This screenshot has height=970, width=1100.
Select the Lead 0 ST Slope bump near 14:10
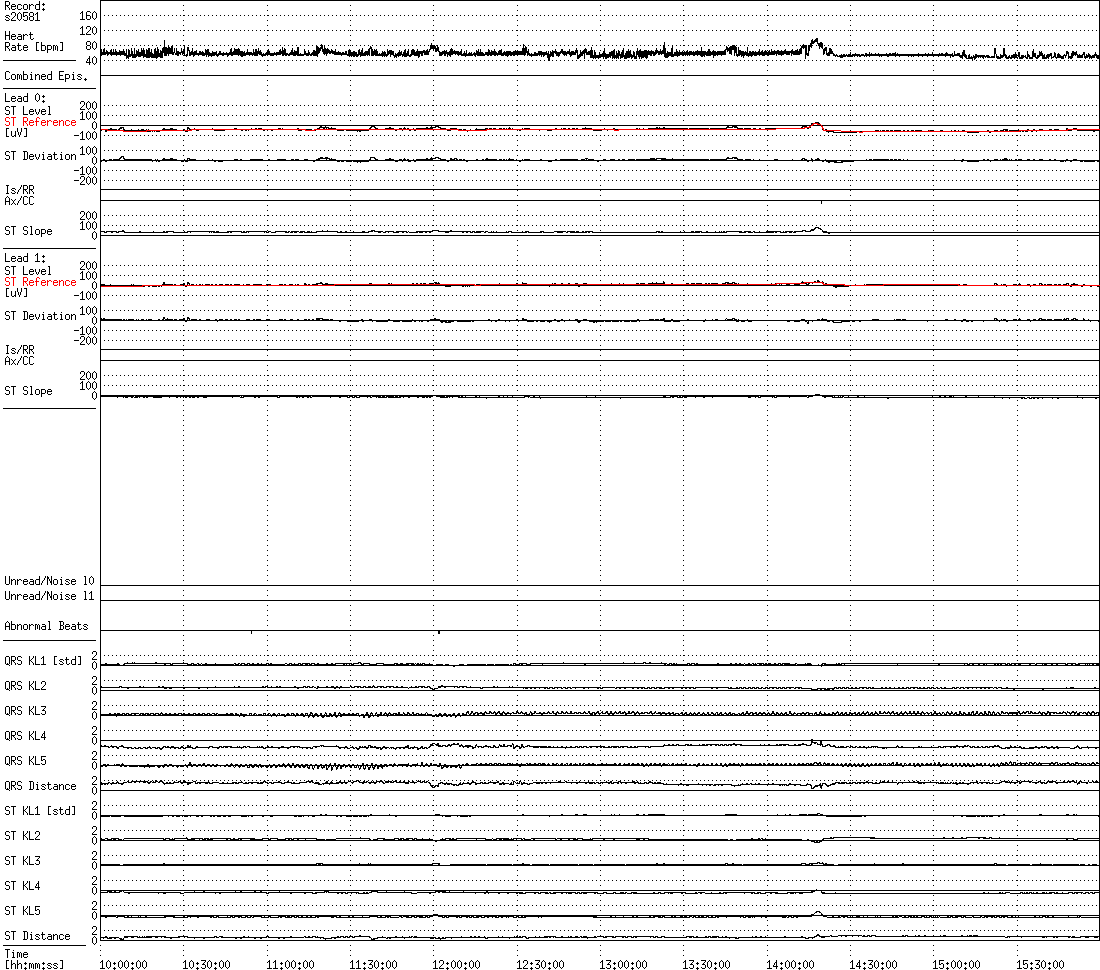pyautogui.click(x=817, y=229)
